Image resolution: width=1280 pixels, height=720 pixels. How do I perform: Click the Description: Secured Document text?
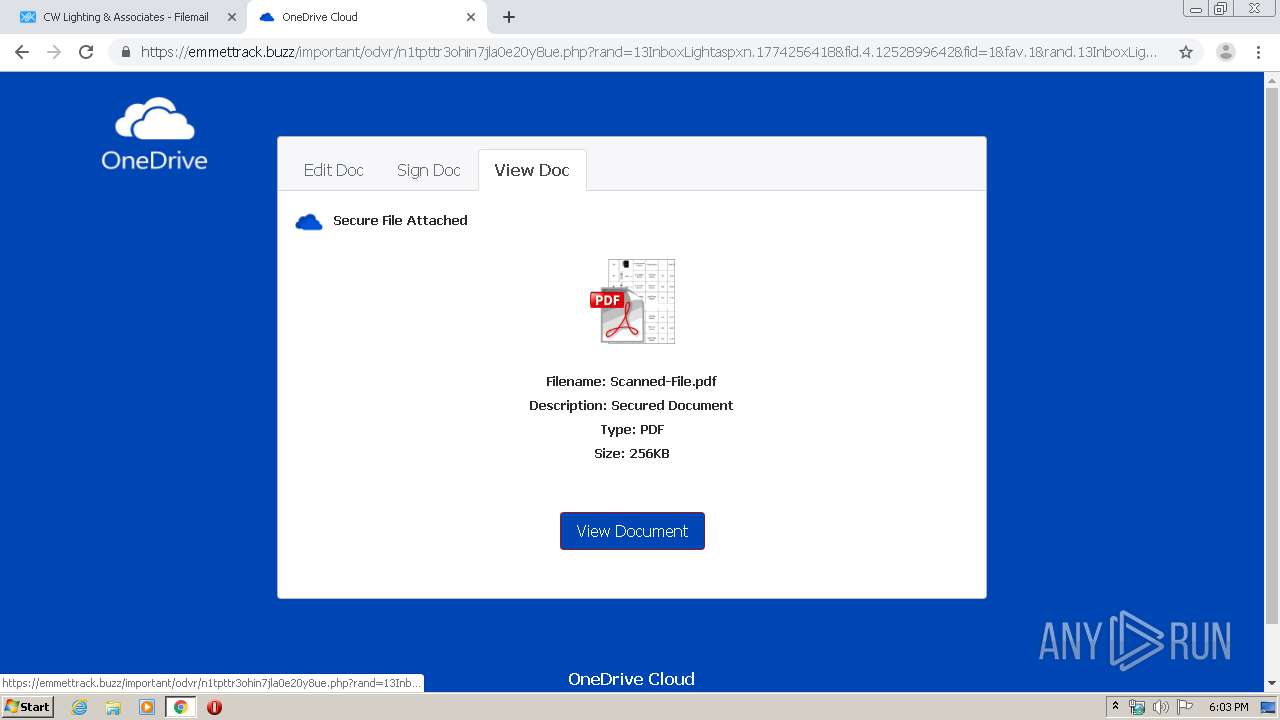(631, 405)
